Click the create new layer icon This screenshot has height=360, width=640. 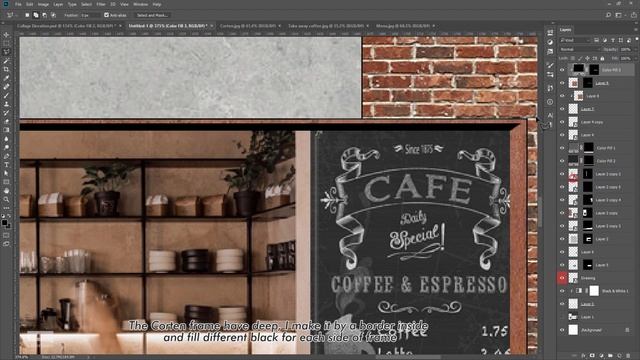619,356
